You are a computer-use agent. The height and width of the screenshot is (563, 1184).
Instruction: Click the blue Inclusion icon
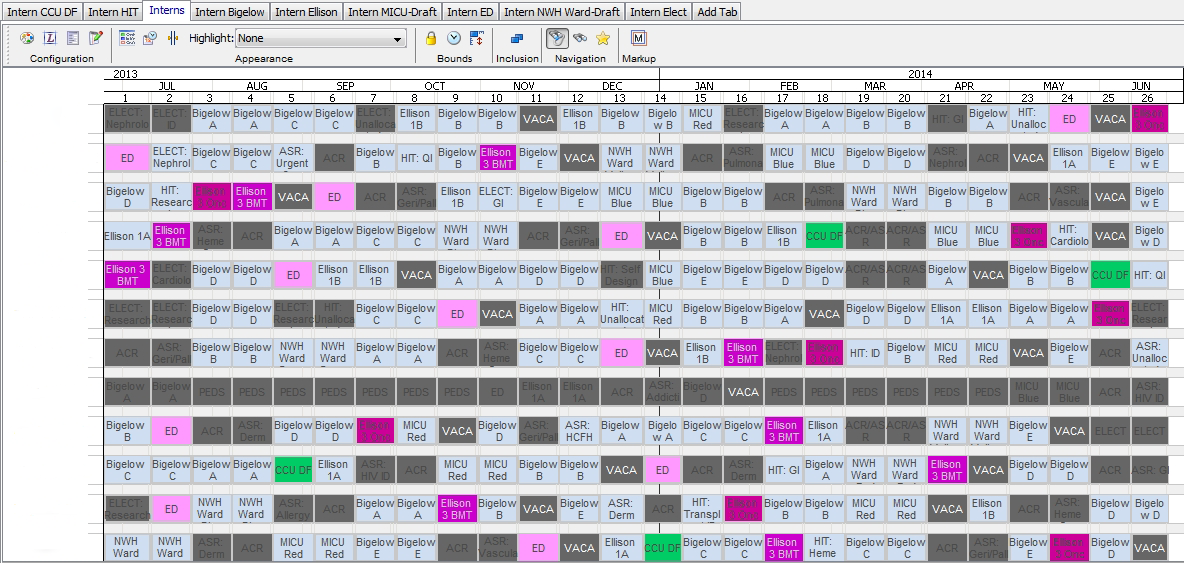(517, 38)
